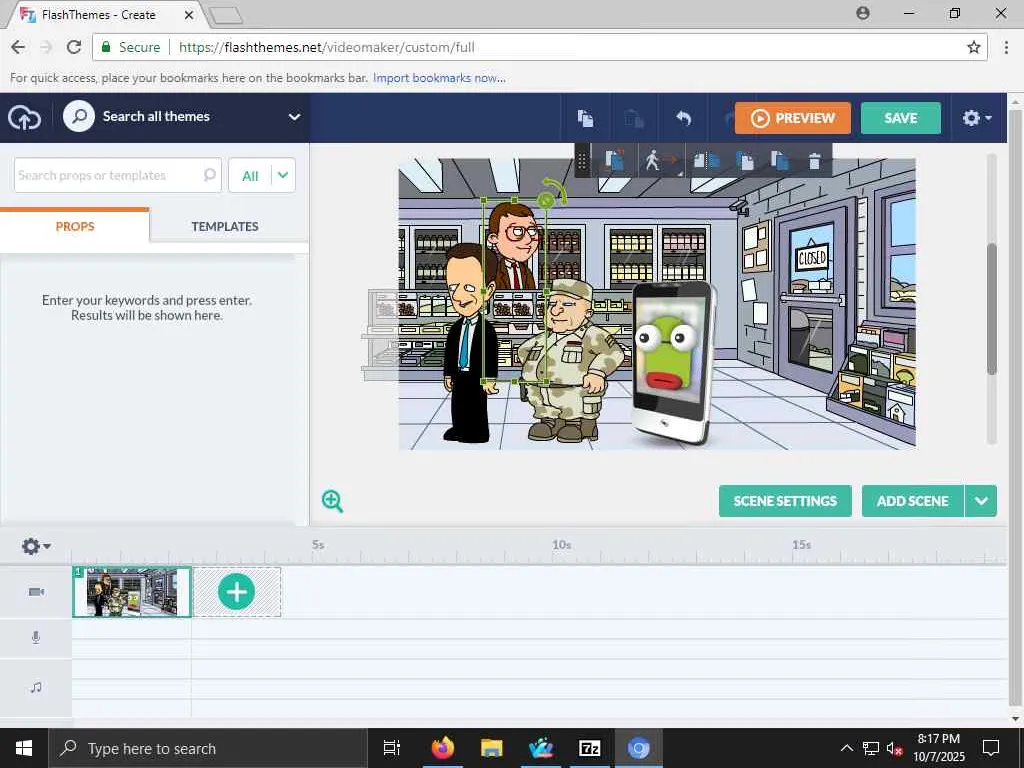The image size is (1024, 768).
Task: Click the walking figure movement icon
Action: tap(660, 160)
